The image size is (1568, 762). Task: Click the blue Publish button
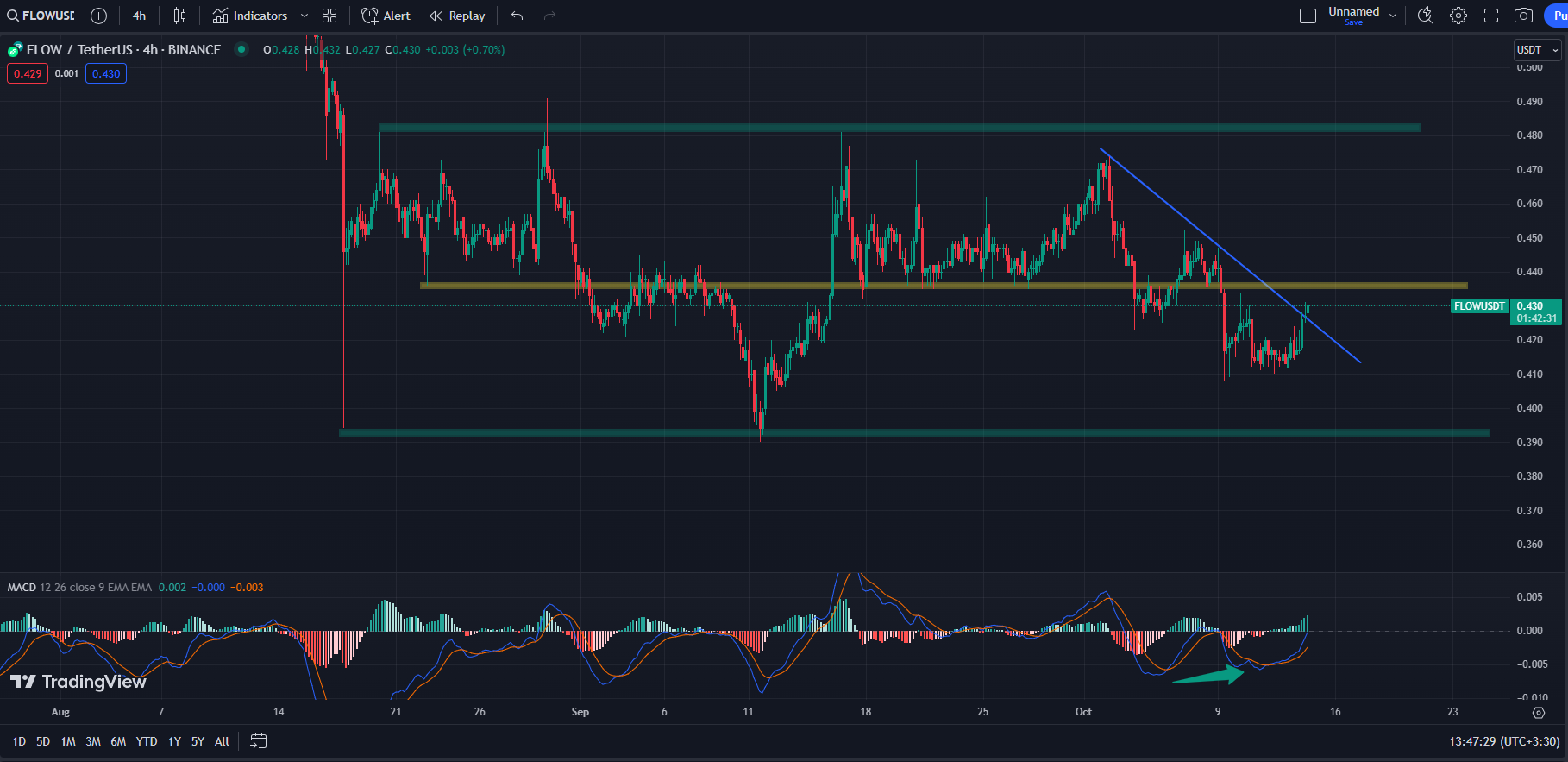point(1556,16)
